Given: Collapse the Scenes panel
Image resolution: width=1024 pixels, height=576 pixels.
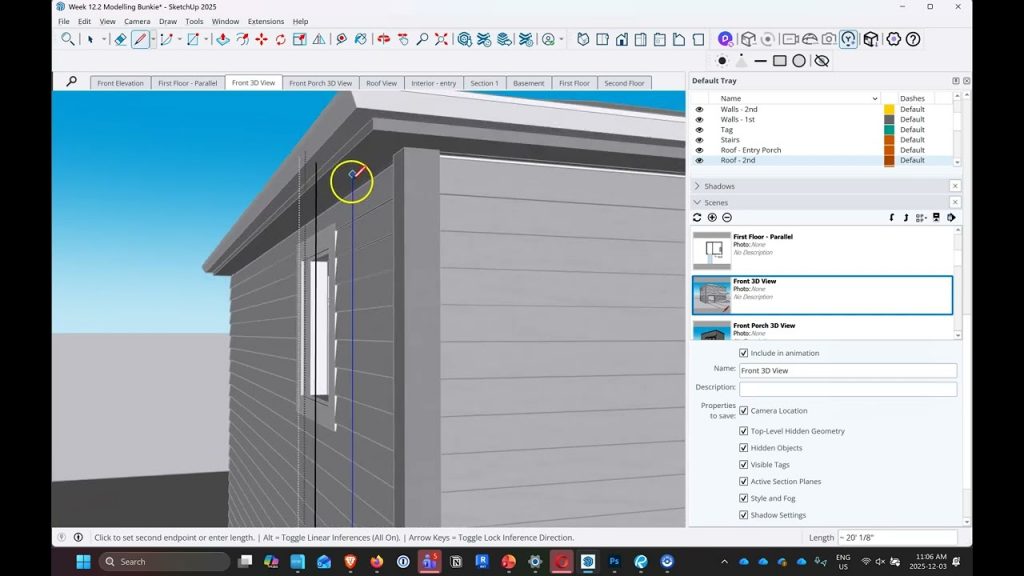Looking at the screenshot, I should 697,202.
